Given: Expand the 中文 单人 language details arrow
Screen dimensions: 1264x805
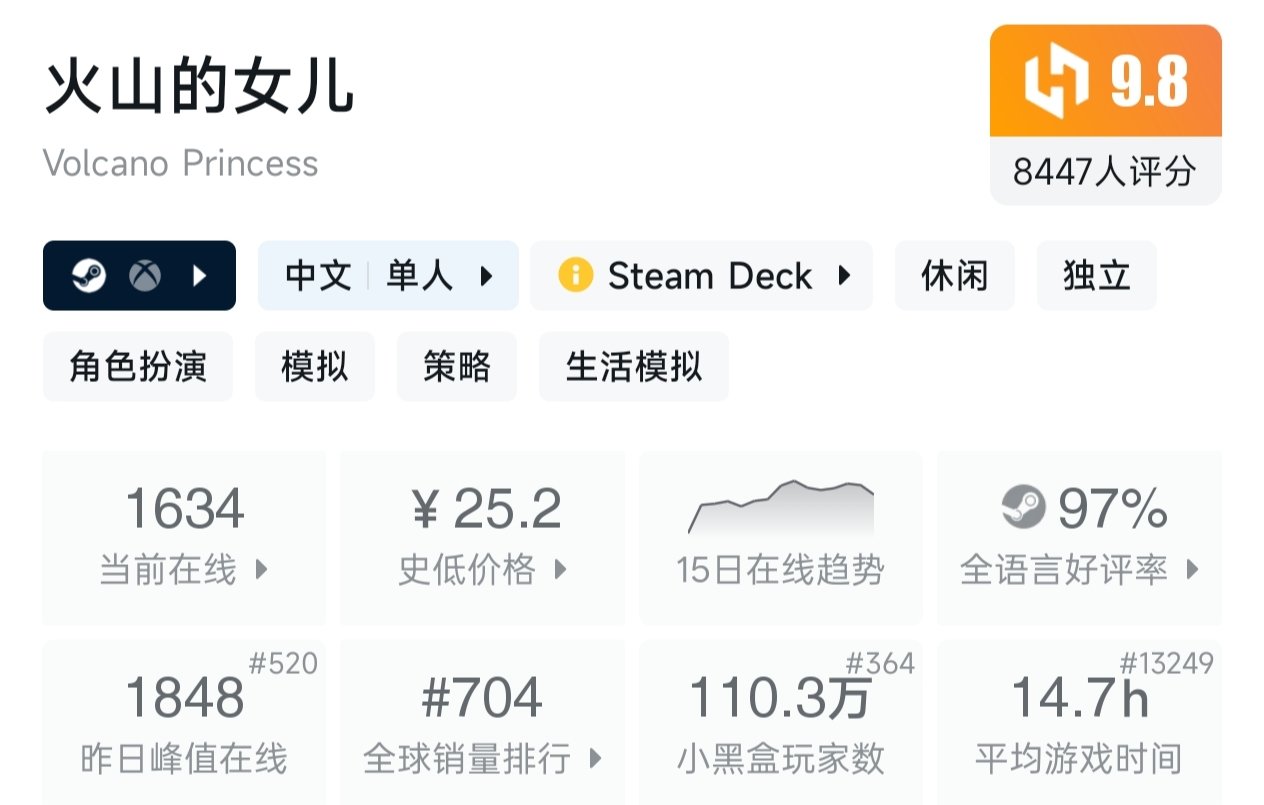Looking at the screenshot, I should click(487, 276).
